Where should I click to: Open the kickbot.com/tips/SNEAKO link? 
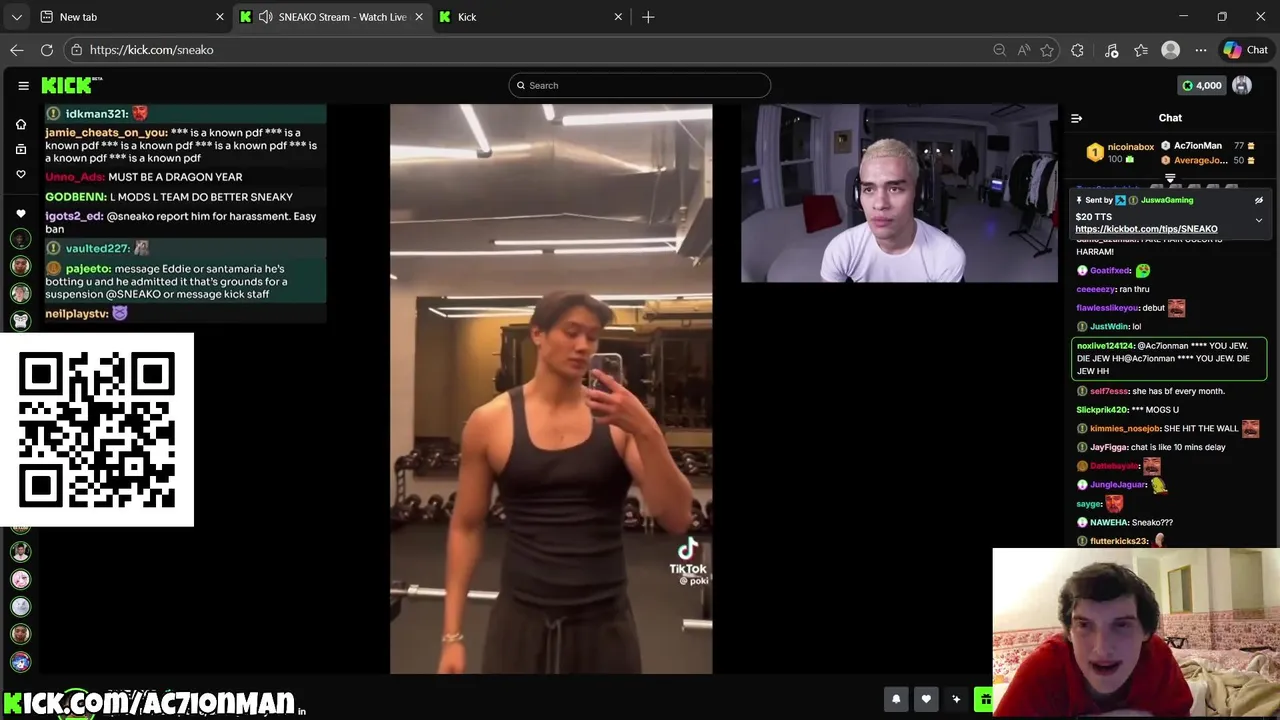[1146, 229]
